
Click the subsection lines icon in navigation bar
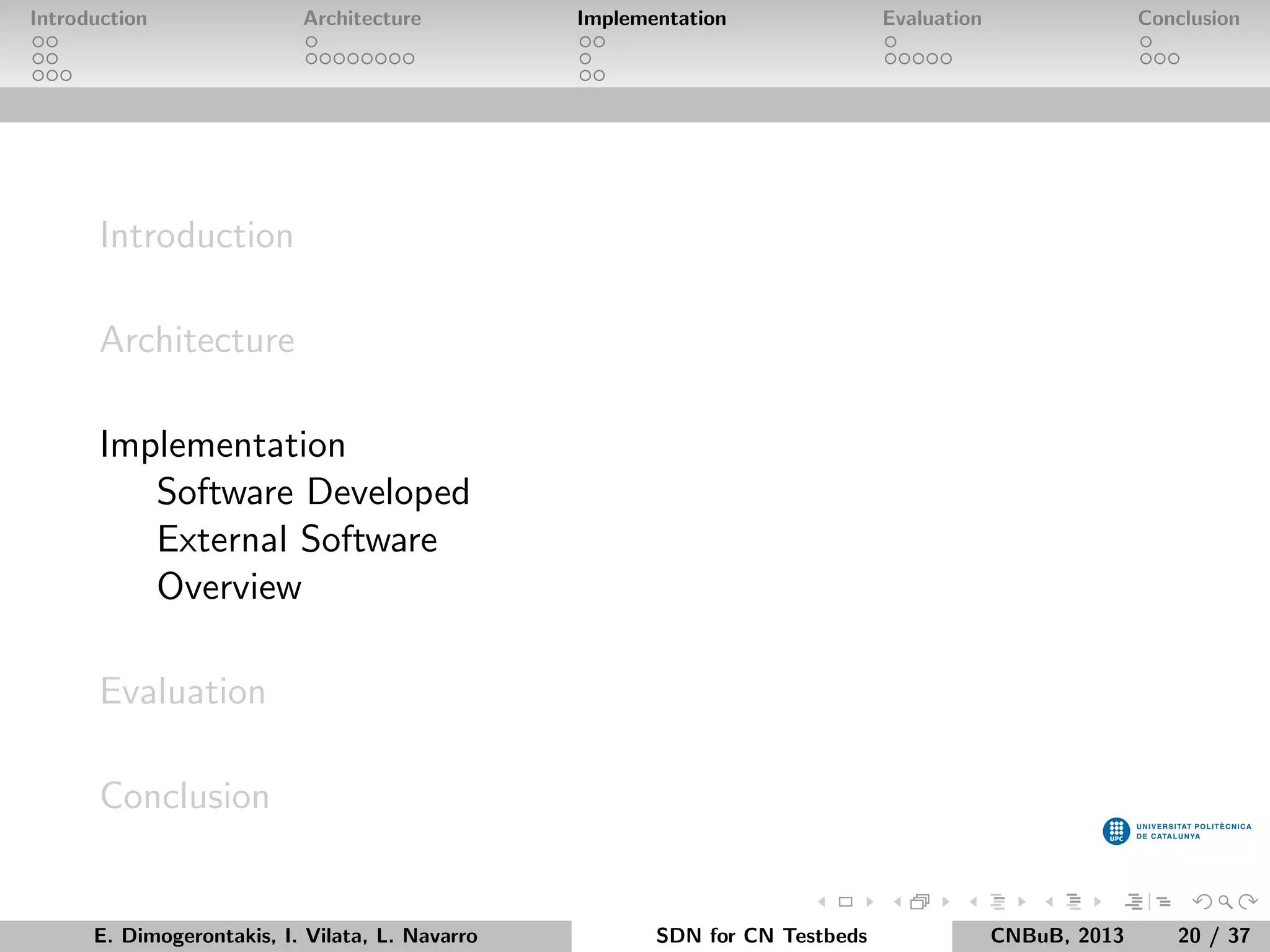pyautogui.click(x=997, y=902)
